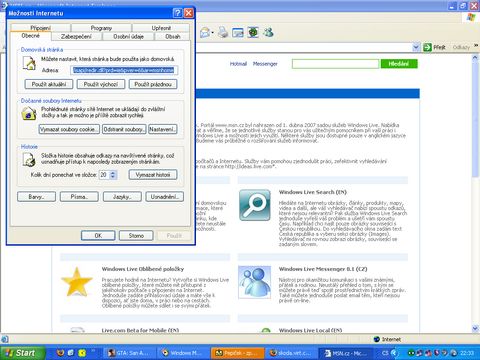The height and width of the screenshot is (360, 480).
Task: Open the Windows Live Search (EN) heading
Action: (313, 192)
